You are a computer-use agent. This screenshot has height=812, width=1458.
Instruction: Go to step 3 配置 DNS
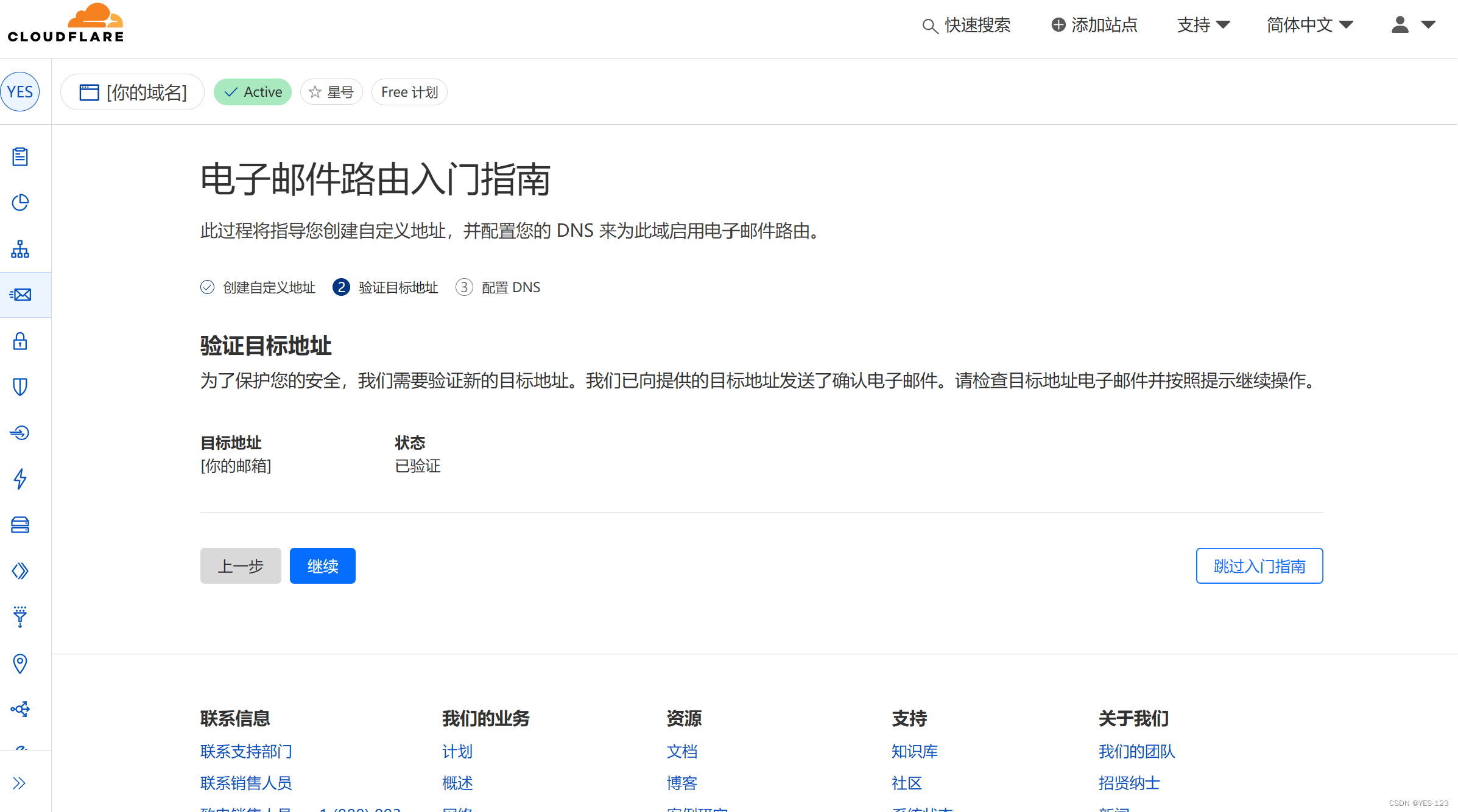tap(498, 287)
